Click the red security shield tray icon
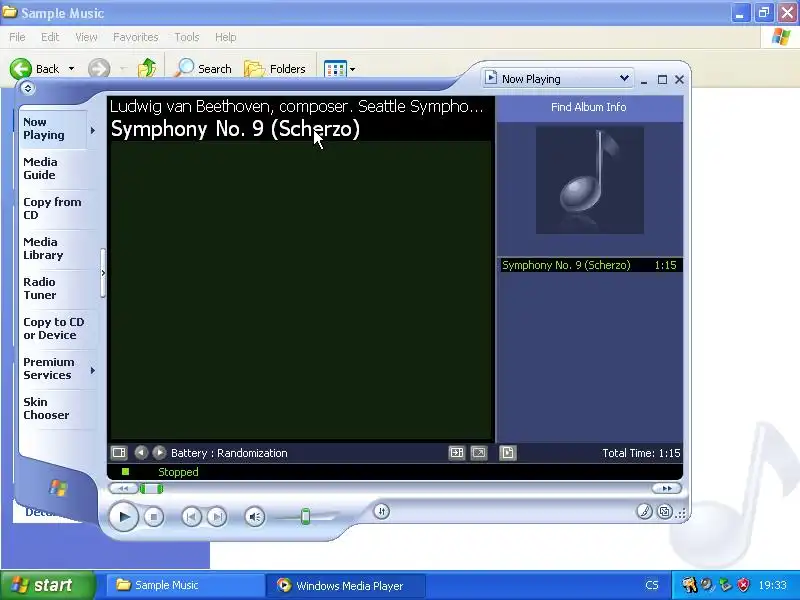 coord(744,585)
